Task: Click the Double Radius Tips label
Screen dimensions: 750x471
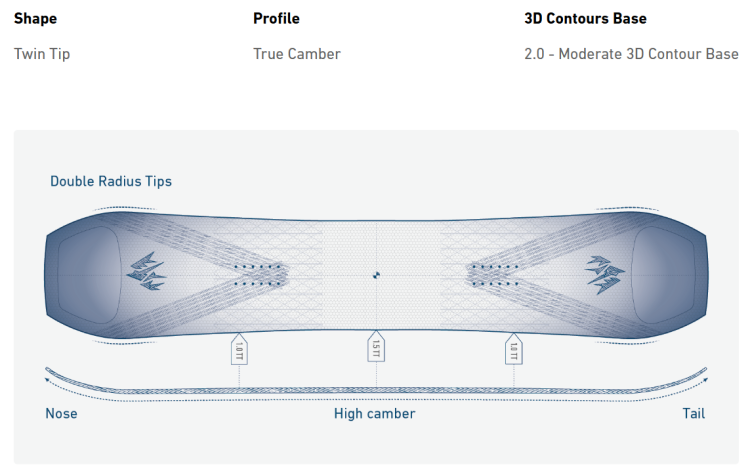Action: [x=111, y=181]
